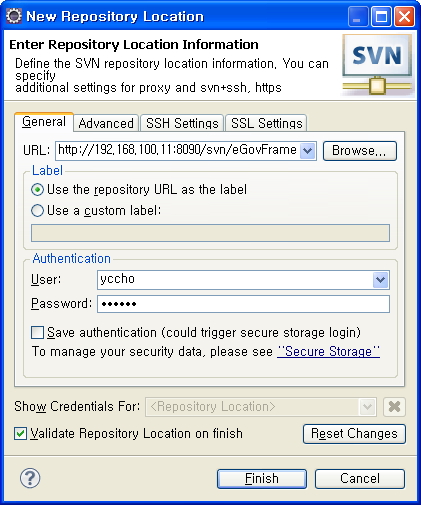The width and height of the screenshot is (421, 505).
Task: Enable Save authentication checkbox
Action: (37, 333)
